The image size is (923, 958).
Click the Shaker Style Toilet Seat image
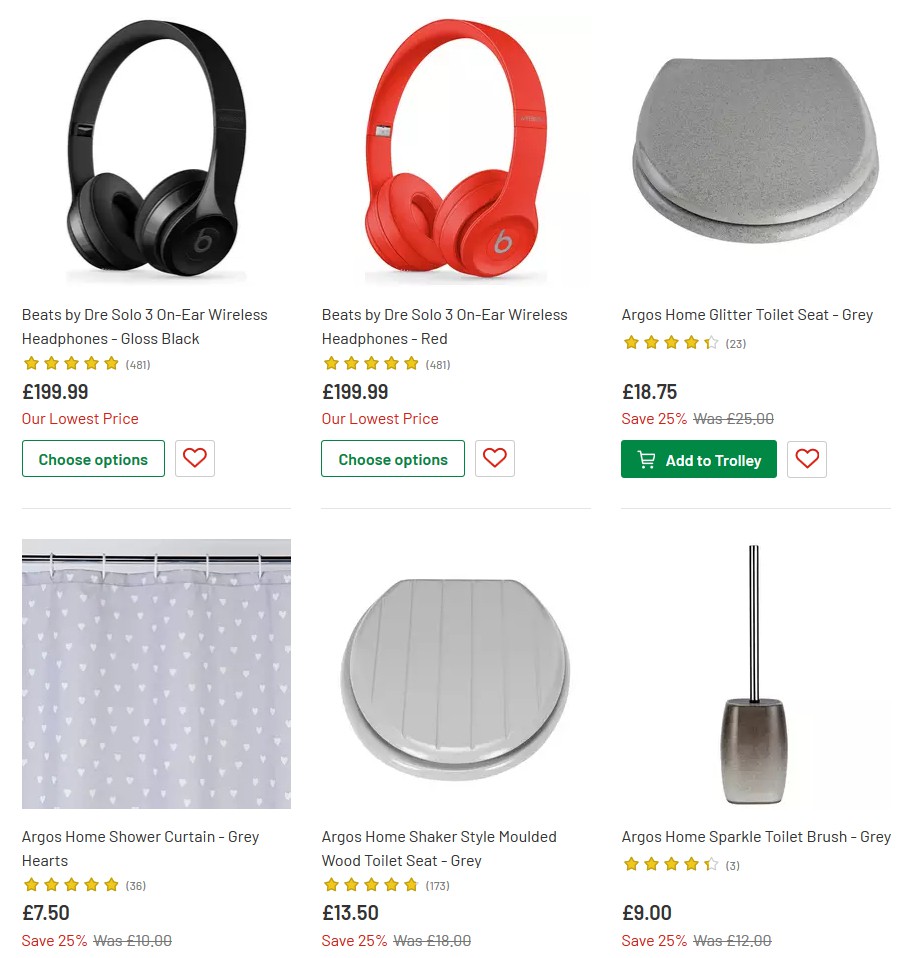pos(455,673)
